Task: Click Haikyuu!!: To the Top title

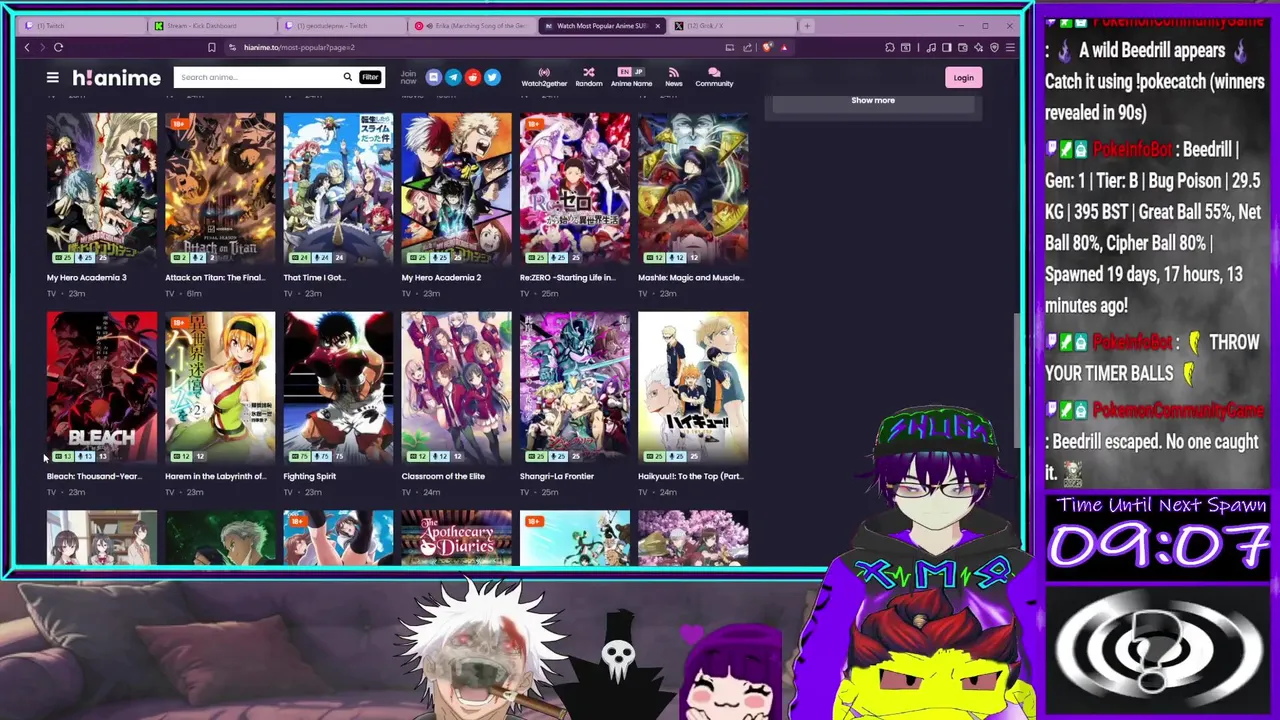Action: tap(691, 476)
